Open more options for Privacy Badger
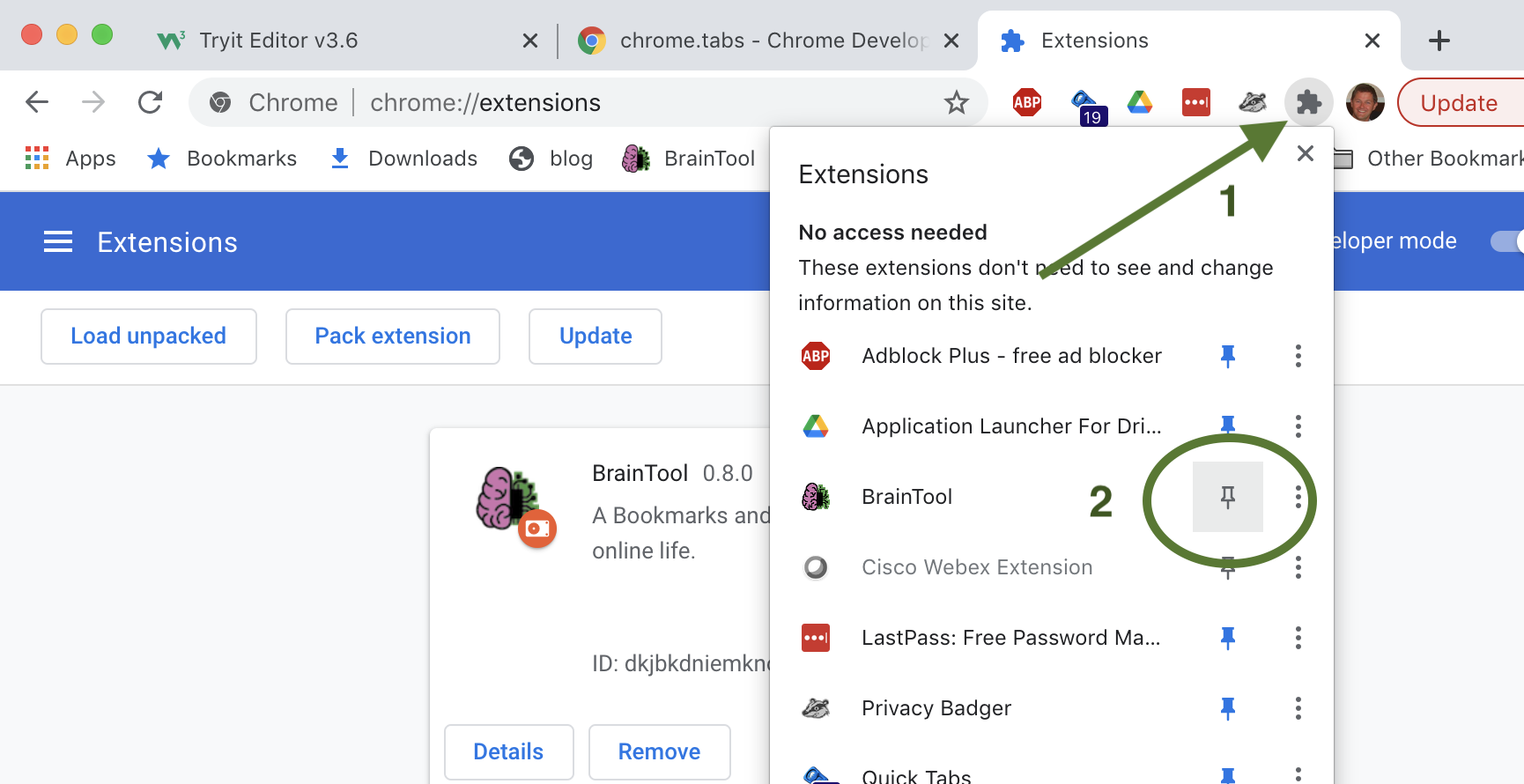The width and height of the screenshot is (1524, 784). coord(1298,708)
